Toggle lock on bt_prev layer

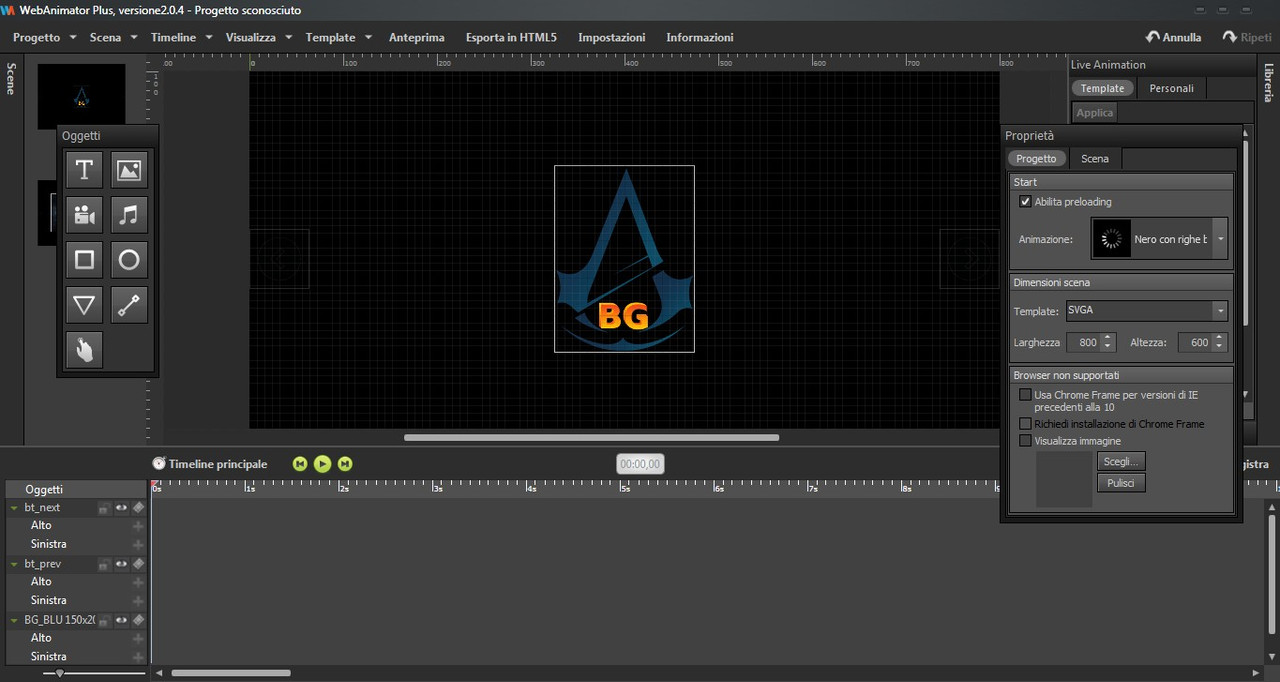(103, 564)
